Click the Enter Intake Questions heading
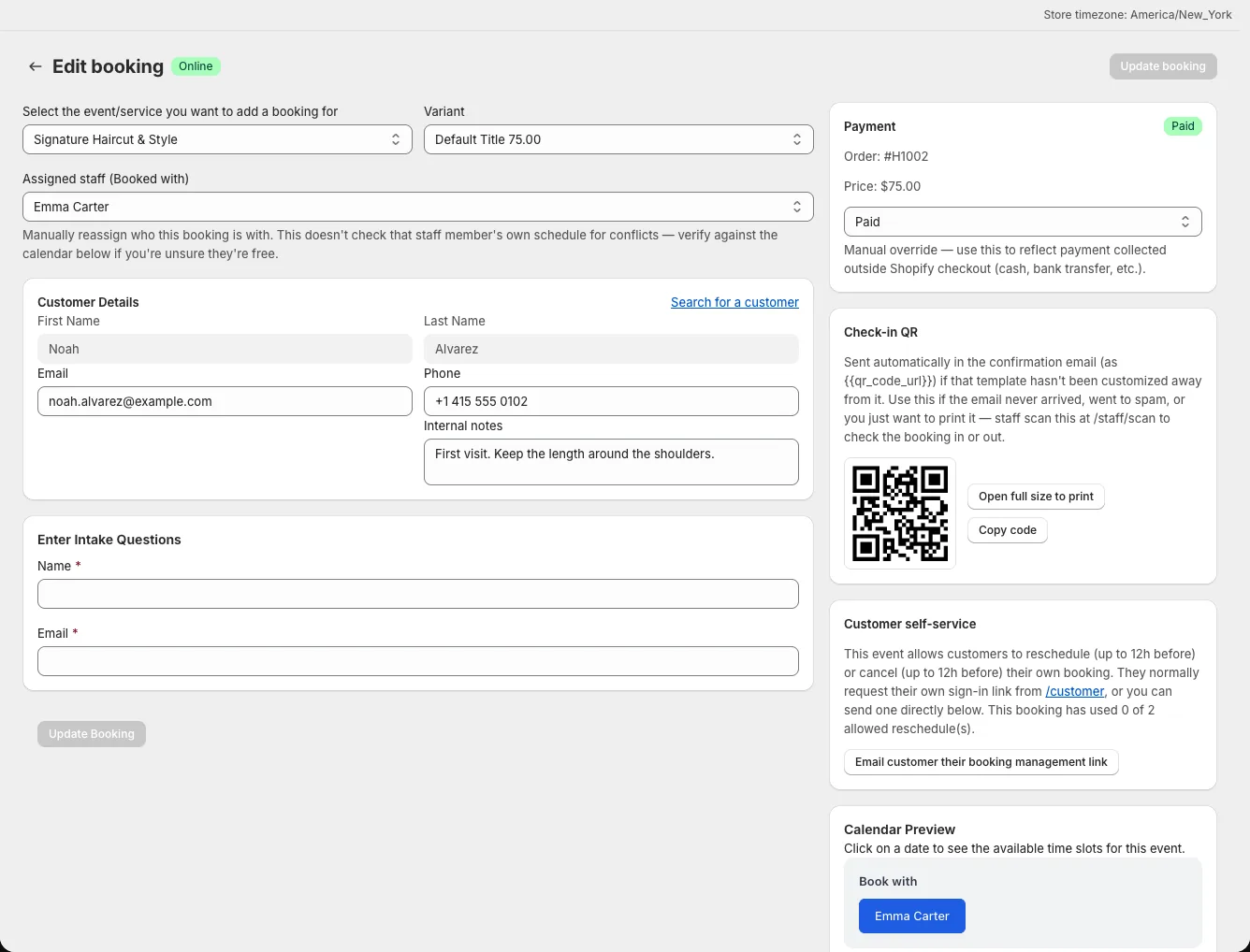1250x952 pixels. pos(109,540)
